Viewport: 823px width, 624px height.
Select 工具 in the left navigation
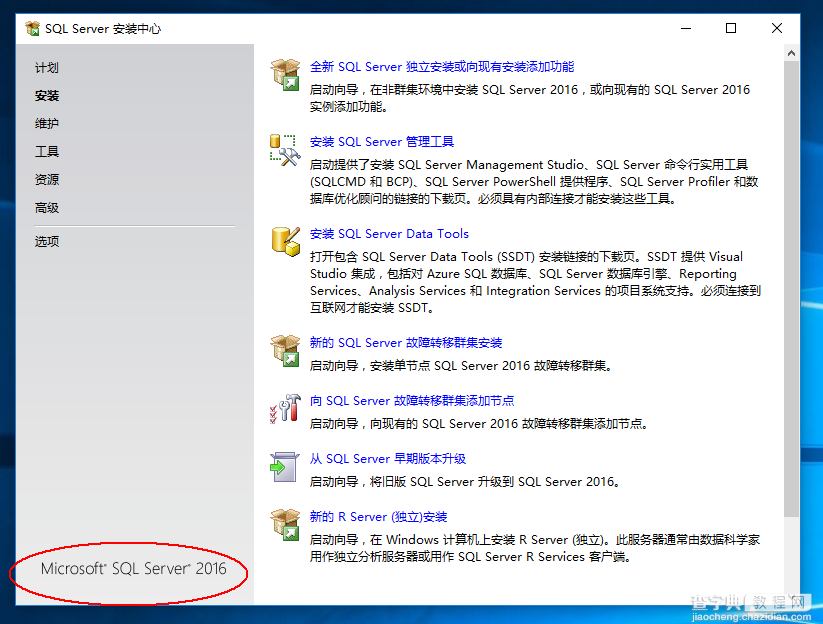pos(47,152)
